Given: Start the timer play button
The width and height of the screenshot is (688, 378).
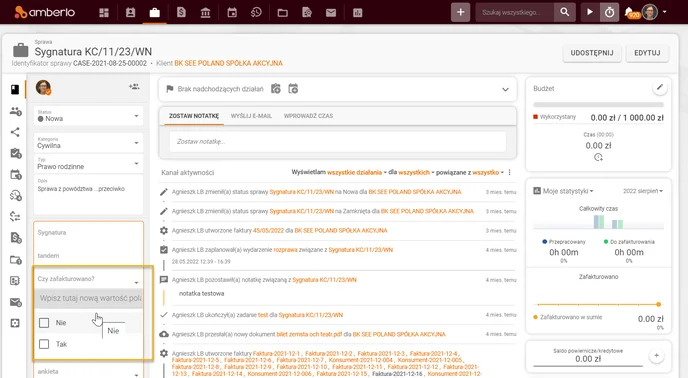Looking at the screenshot, I should click(590, 12).
